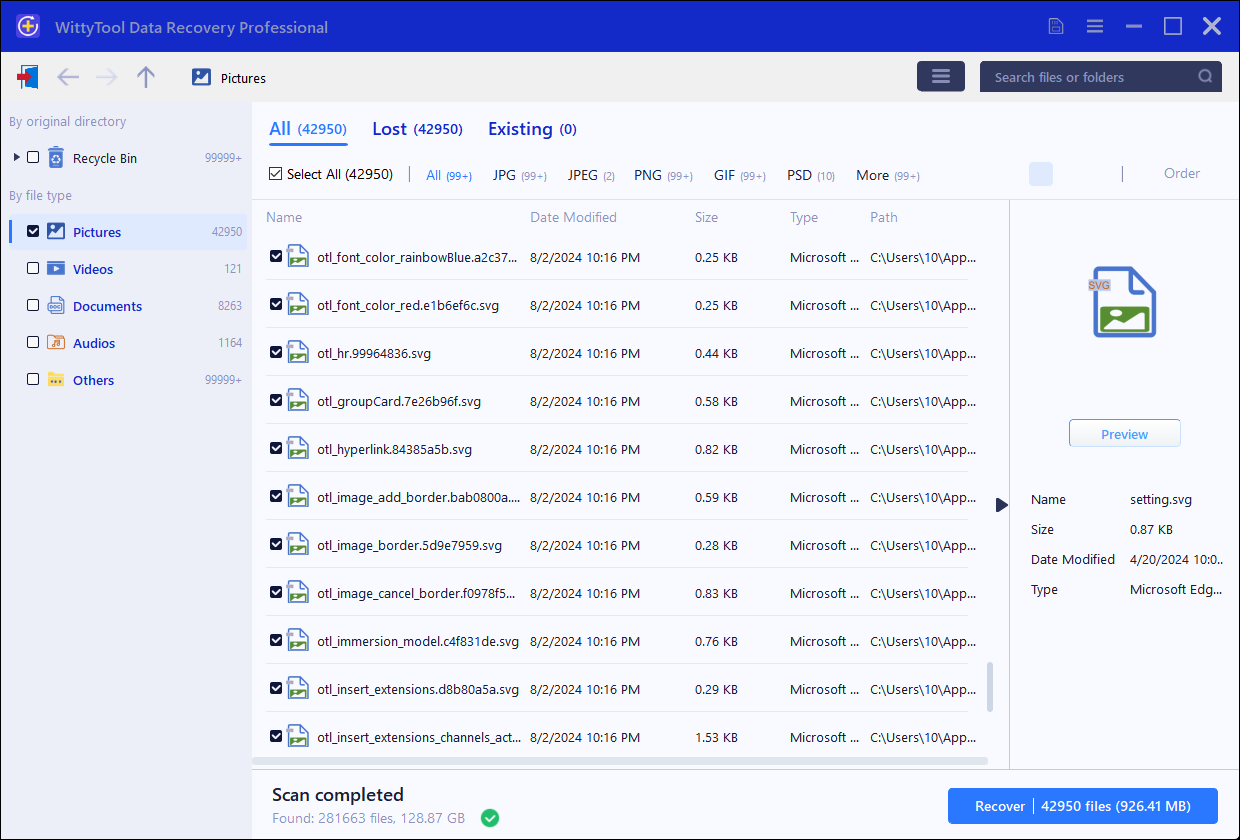The image size is (1240, 840).
Task: Expand the Recycle Bin tree node
Action: pos(16,158)
